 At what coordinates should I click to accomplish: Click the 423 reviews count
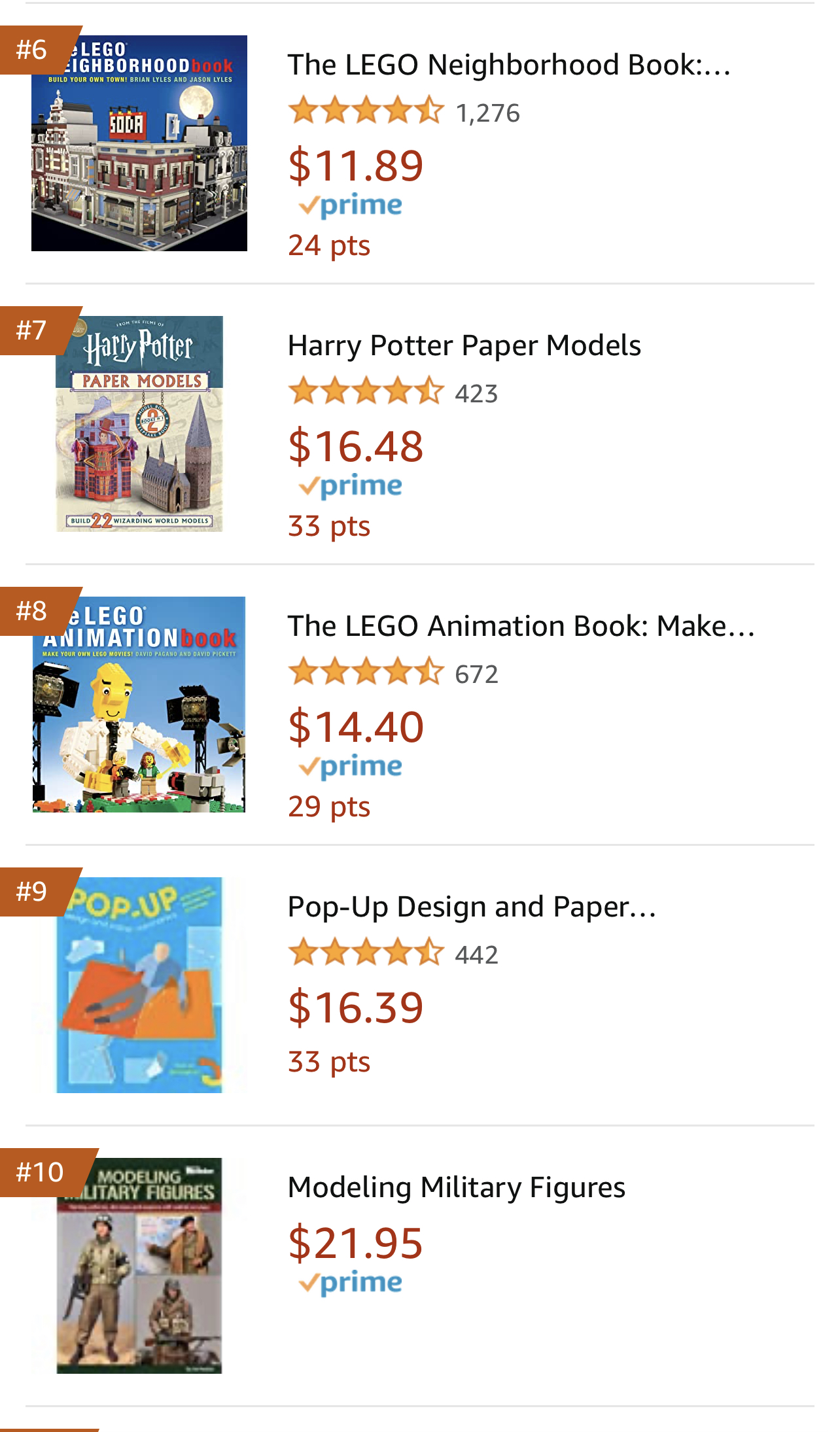click(x=477, y=394)
